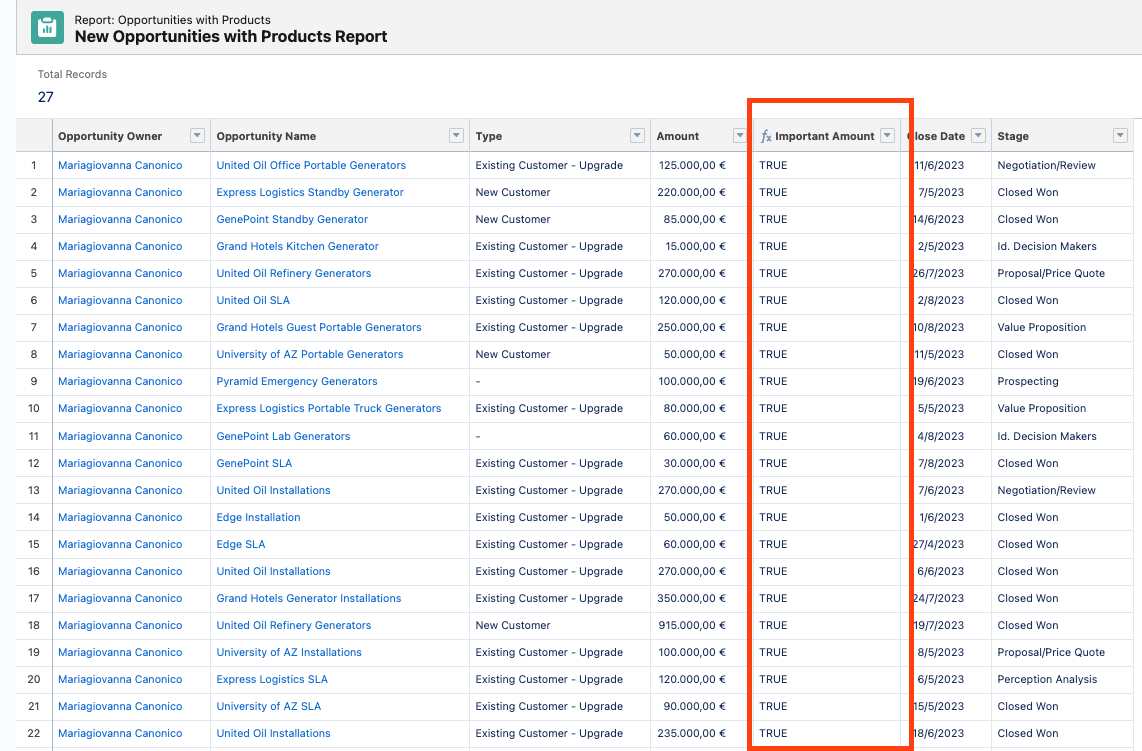Open the United Oil SLA opportunity

(x=253, y=300)
